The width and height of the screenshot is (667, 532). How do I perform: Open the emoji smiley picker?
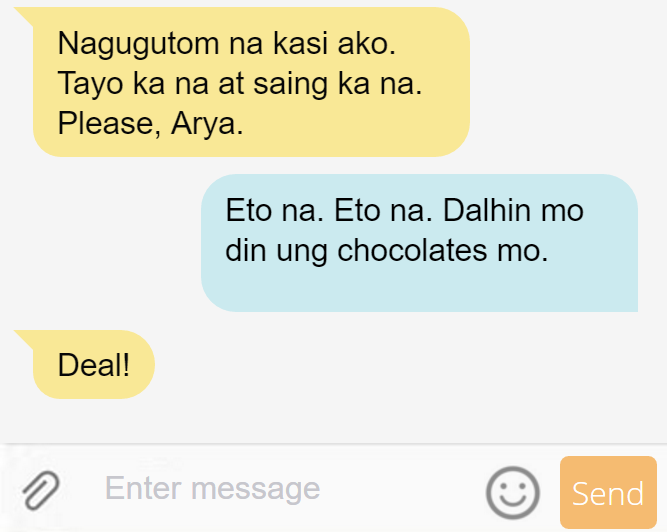click(x=513, y=492)
